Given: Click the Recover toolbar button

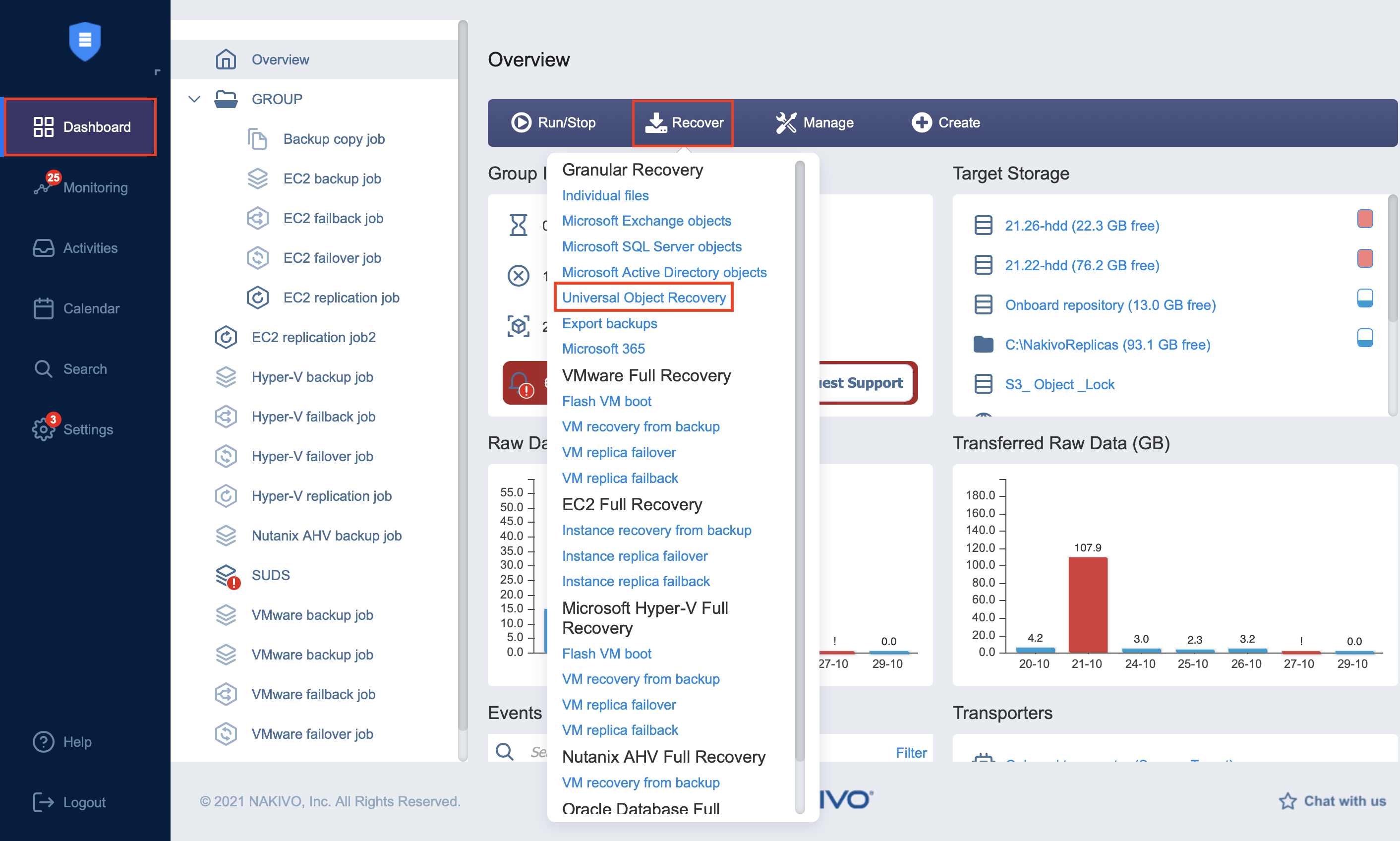Looking at the screenshot, I should pyautogui.click(x=683, y=122).
